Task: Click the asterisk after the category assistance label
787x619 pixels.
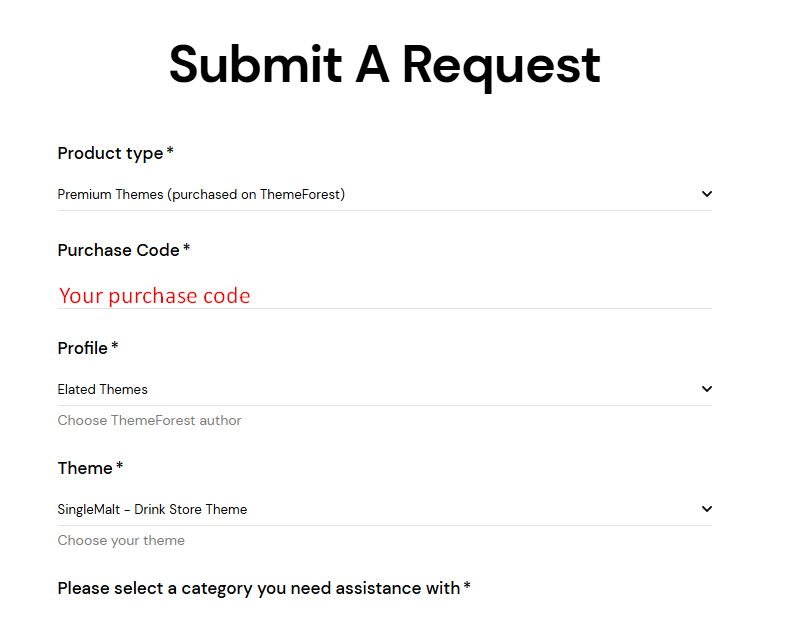Action: [467, 587]
